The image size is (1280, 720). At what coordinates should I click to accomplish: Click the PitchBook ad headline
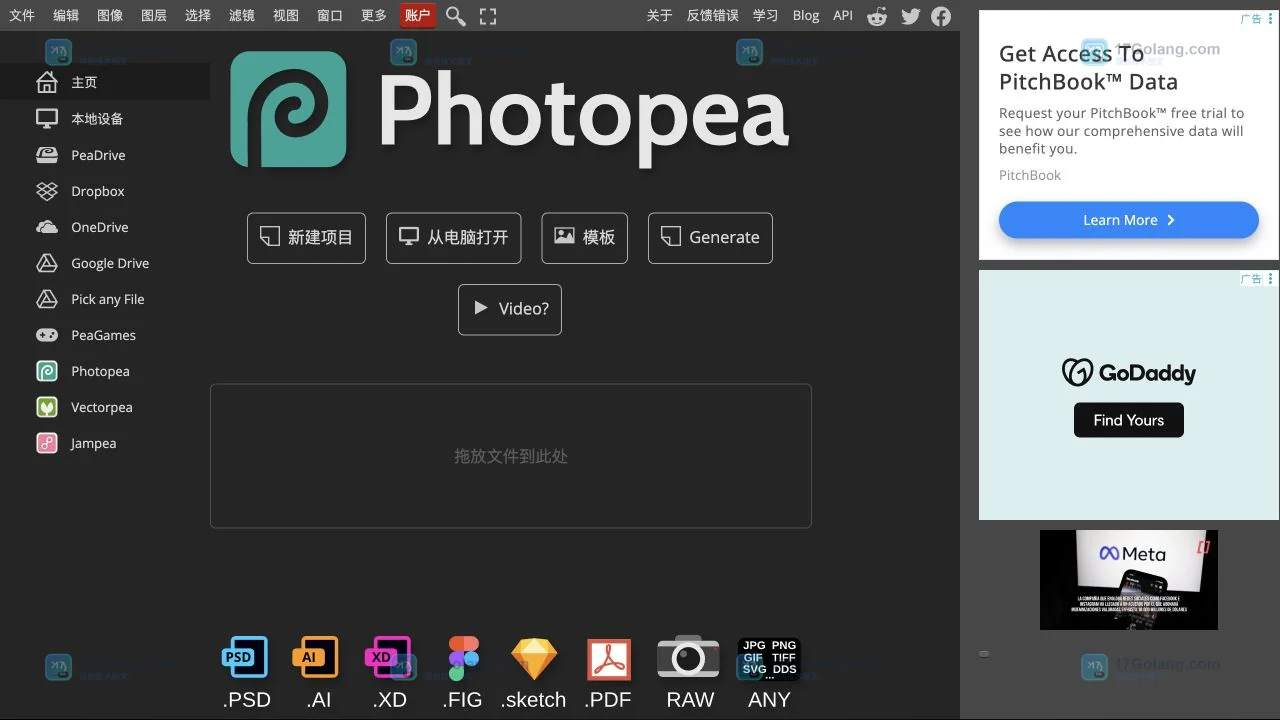(x=1088, y=68)
